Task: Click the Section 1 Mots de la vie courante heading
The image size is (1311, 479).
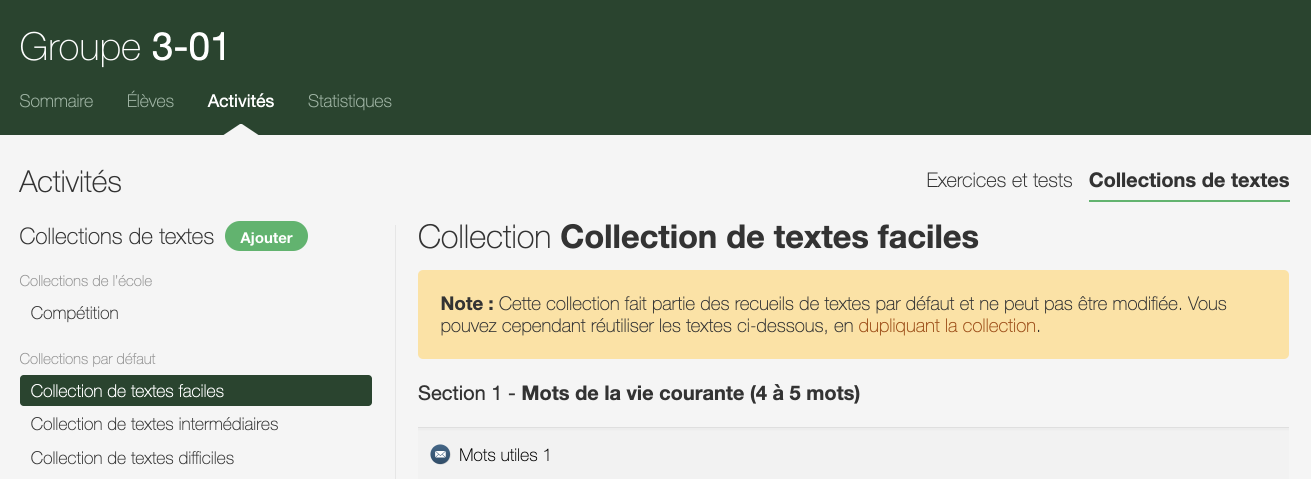Action: (x=639, y=393)
